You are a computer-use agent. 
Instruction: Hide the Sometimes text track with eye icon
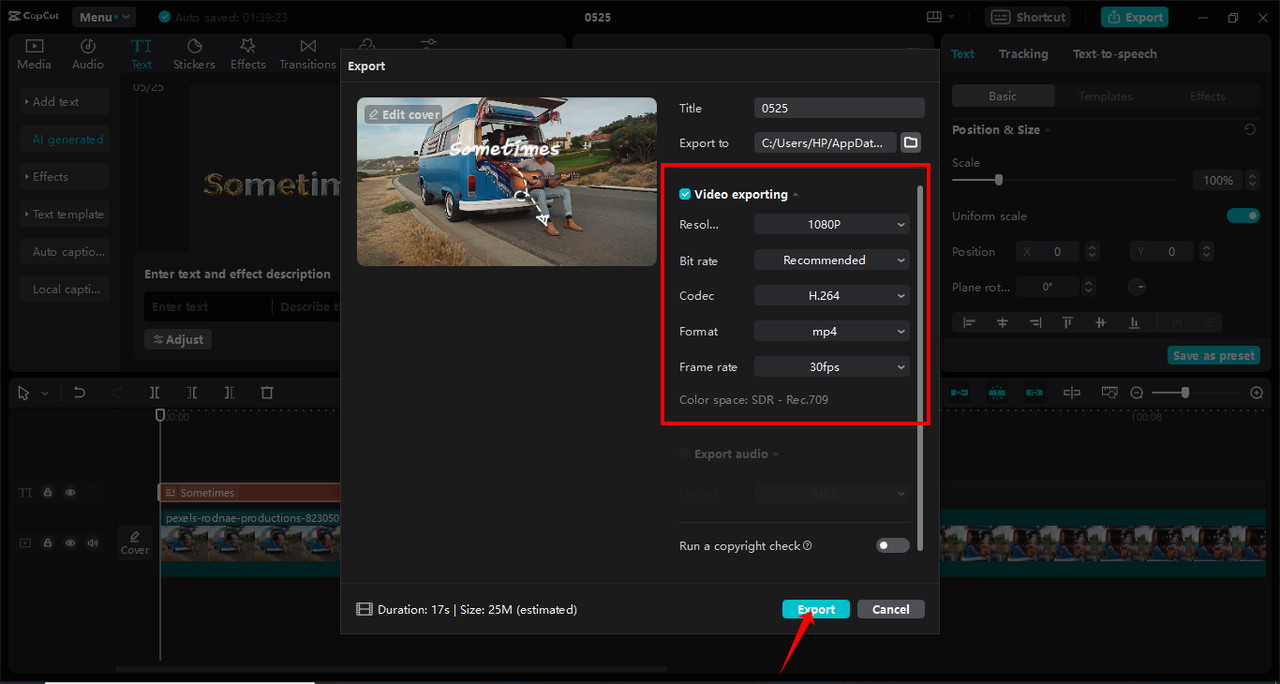71,493
